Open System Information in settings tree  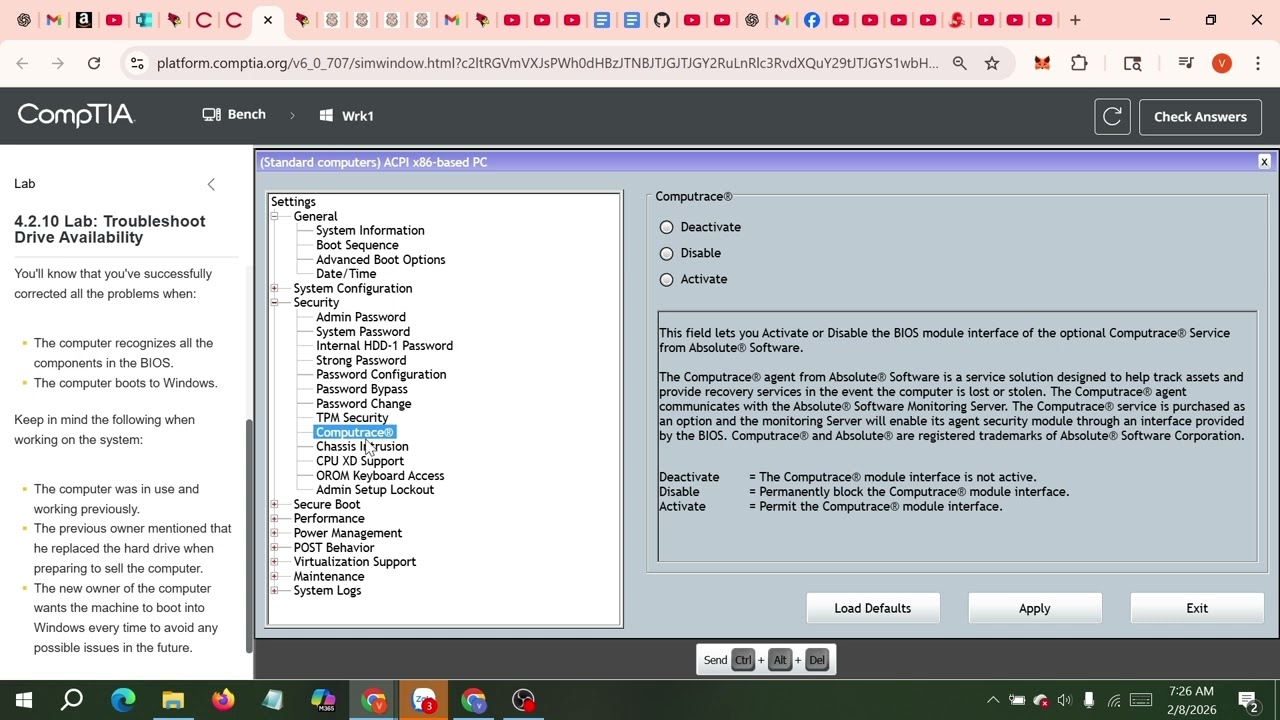[370, 230]
